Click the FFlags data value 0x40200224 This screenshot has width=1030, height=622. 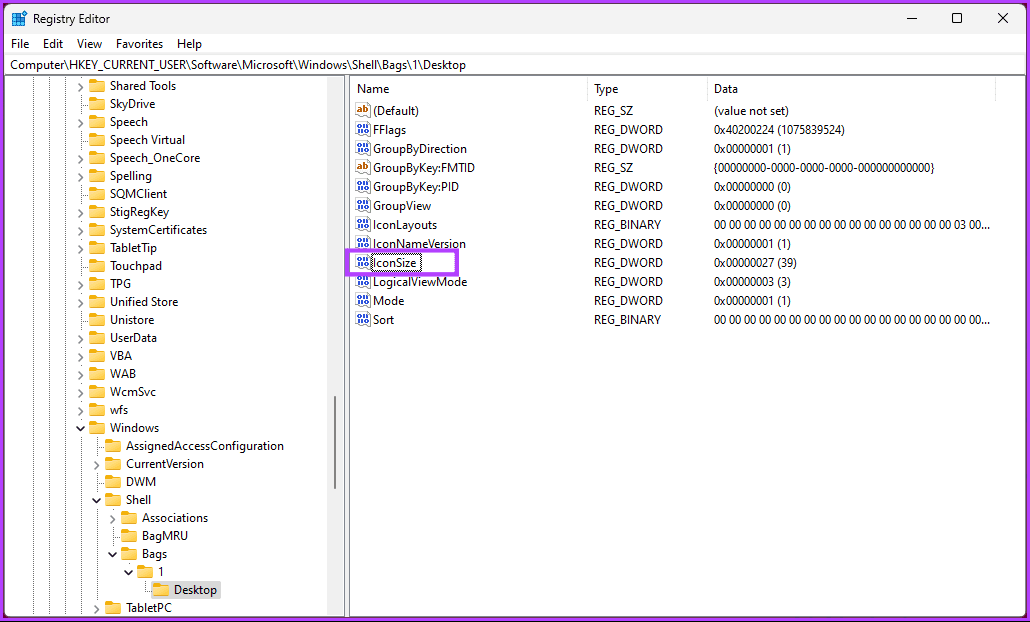coord(779,129)
